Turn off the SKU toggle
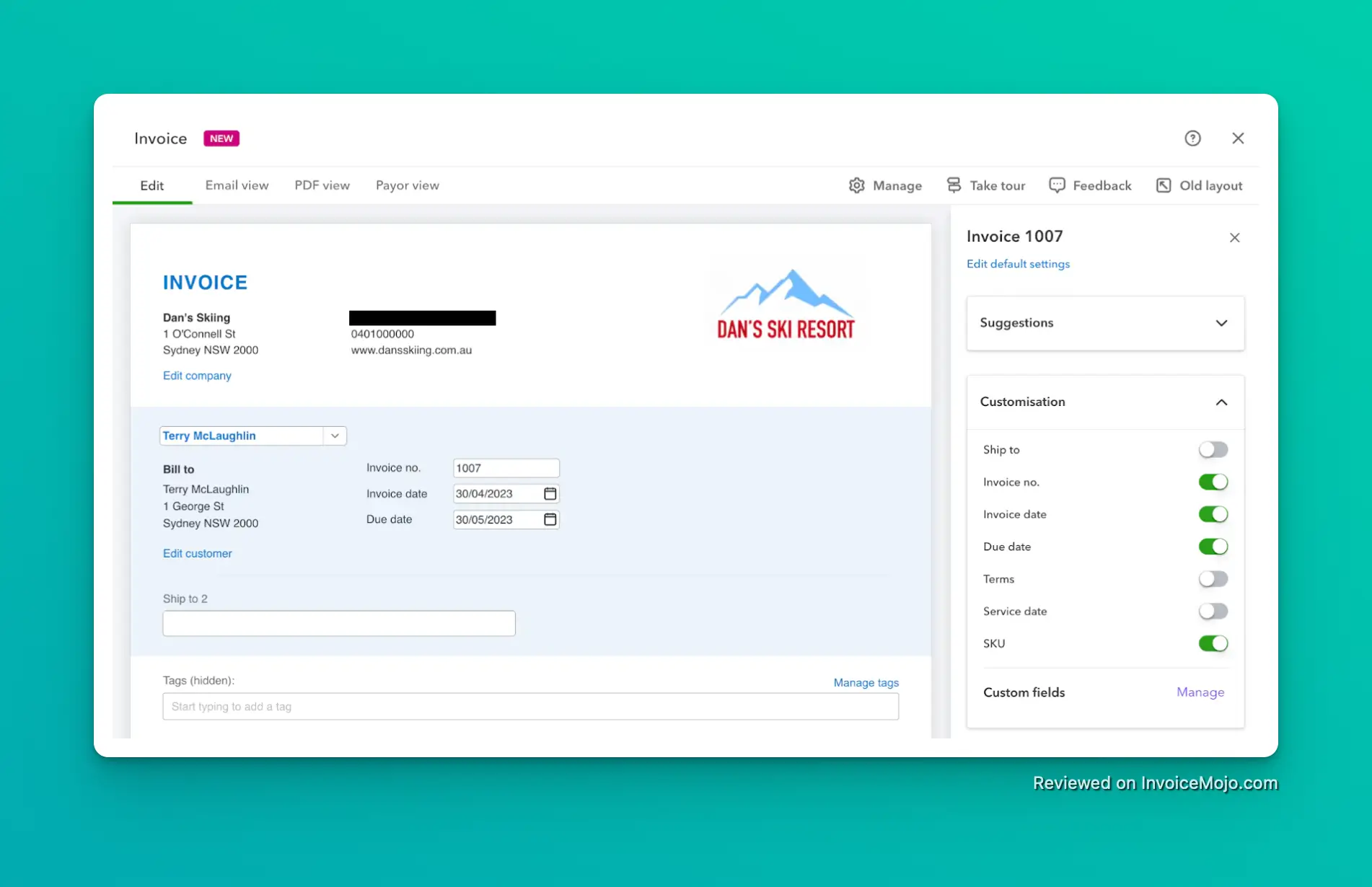The height and width of the screenshot is (887, 1372). pos(1213,643)
